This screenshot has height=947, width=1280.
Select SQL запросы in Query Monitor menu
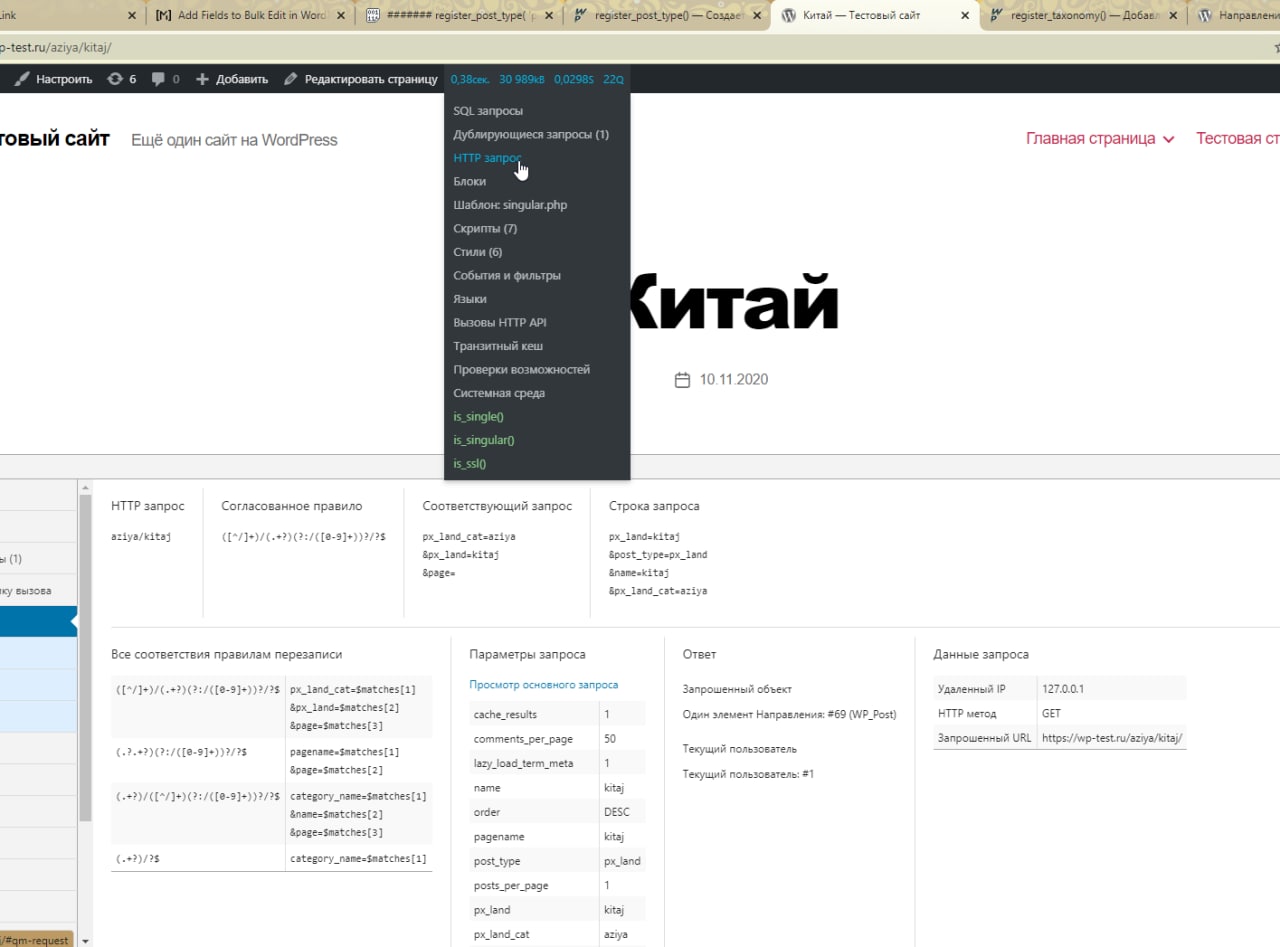[487, 111]
